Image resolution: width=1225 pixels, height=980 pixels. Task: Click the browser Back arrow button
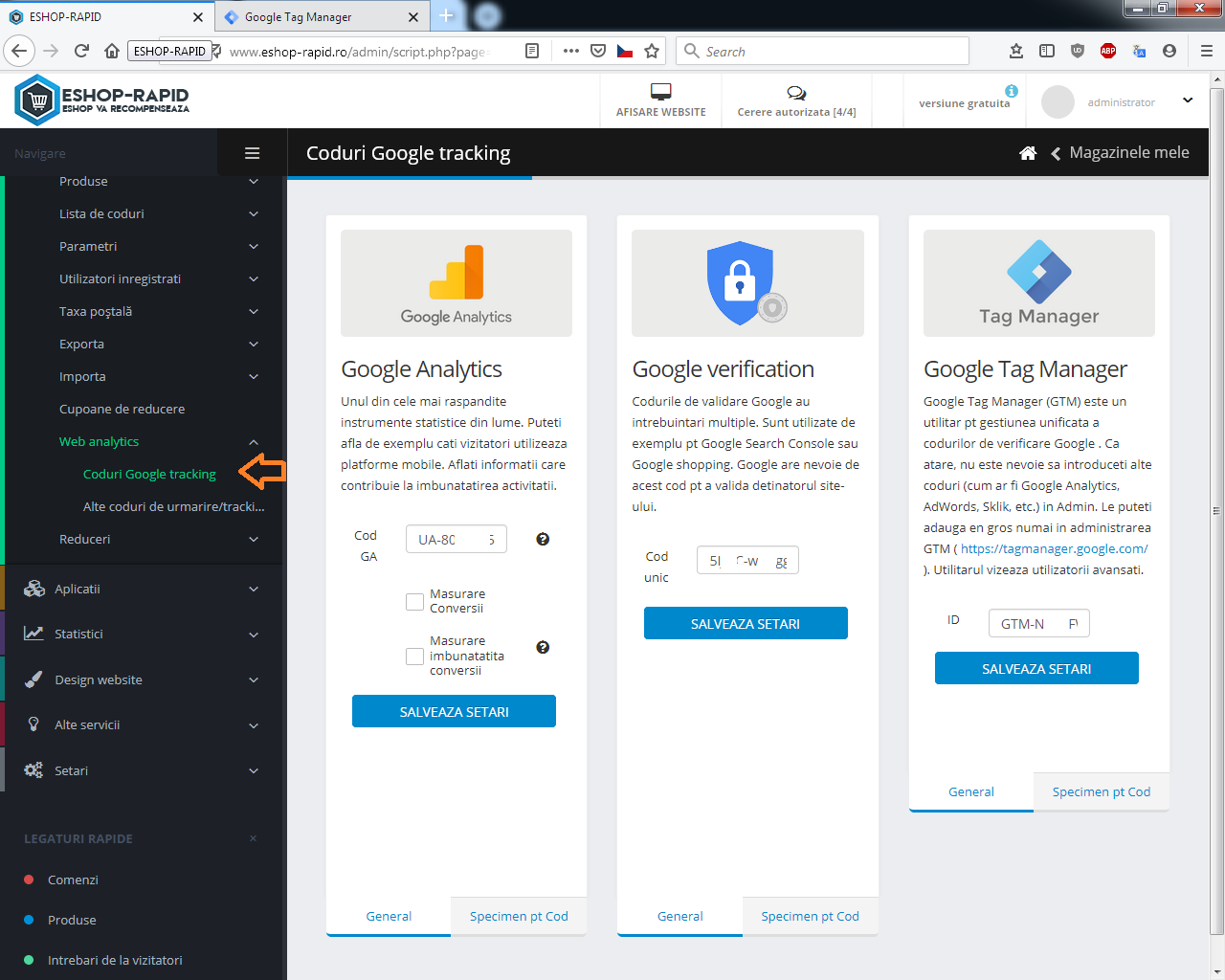coord(20,51)
